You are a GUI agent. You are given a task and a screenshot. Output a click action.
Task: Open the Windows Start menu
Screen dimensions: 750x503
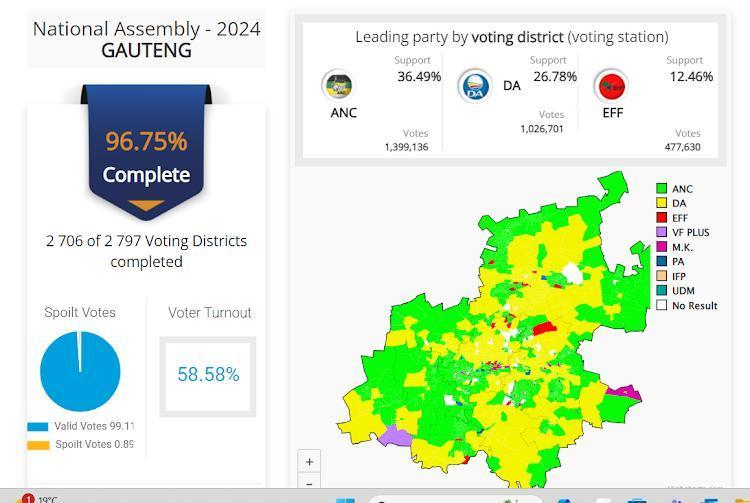coord(345,499)
